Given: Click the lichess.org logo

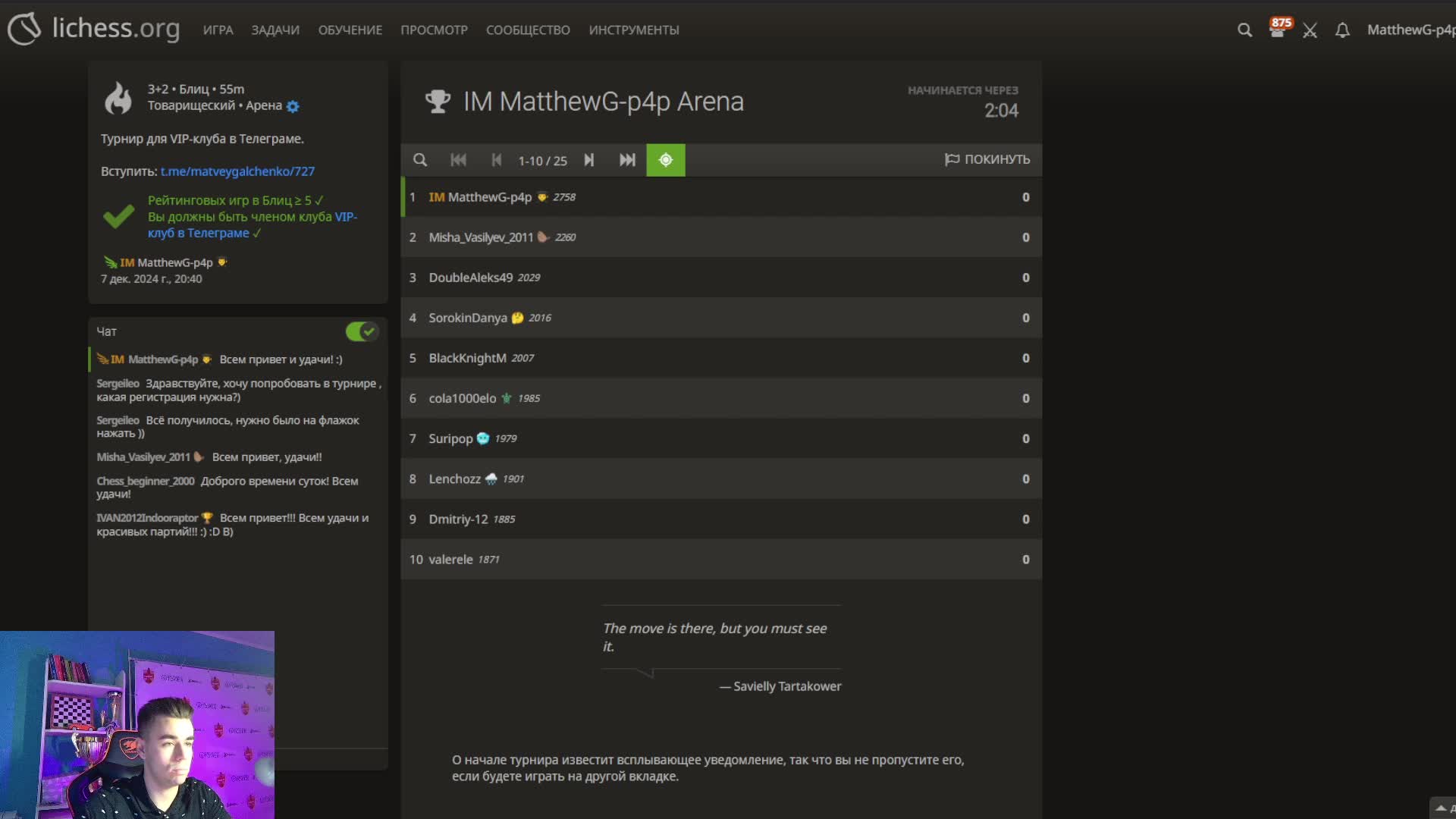Looking at the screenshot, I should [x=94, y=29].
